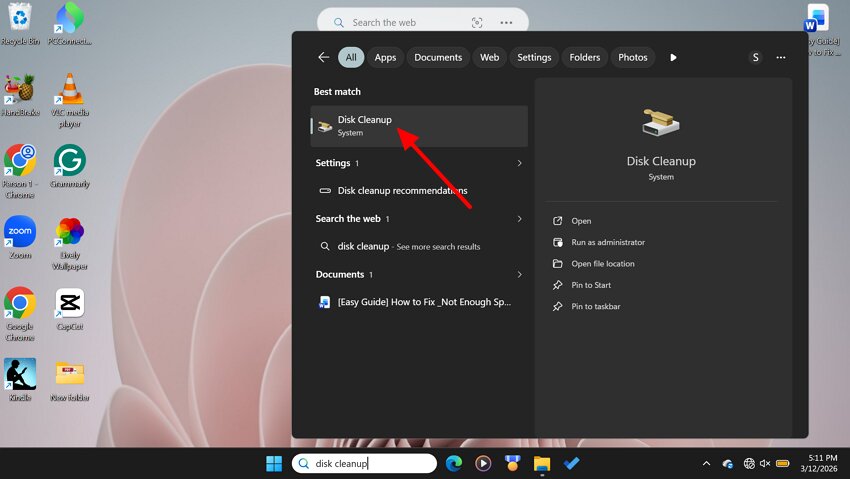
Task: Select disk cleanup web search result
Action: tap(419, 247)
